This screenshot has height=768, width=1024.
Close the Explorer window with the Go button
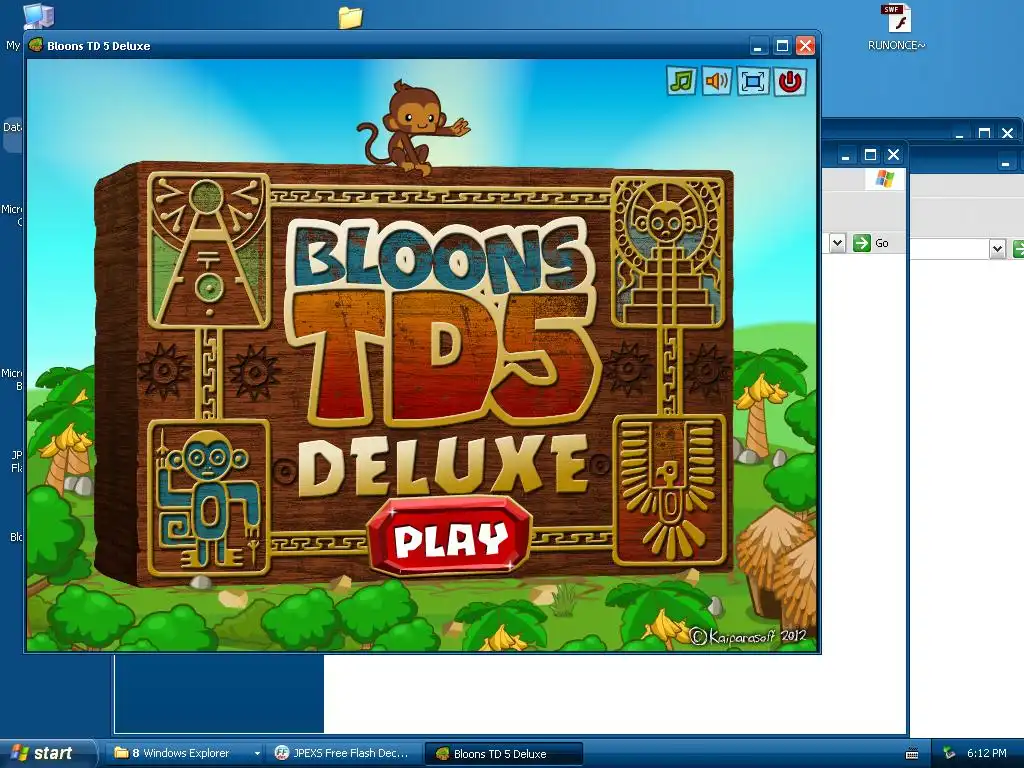click(x=893, y=155)
